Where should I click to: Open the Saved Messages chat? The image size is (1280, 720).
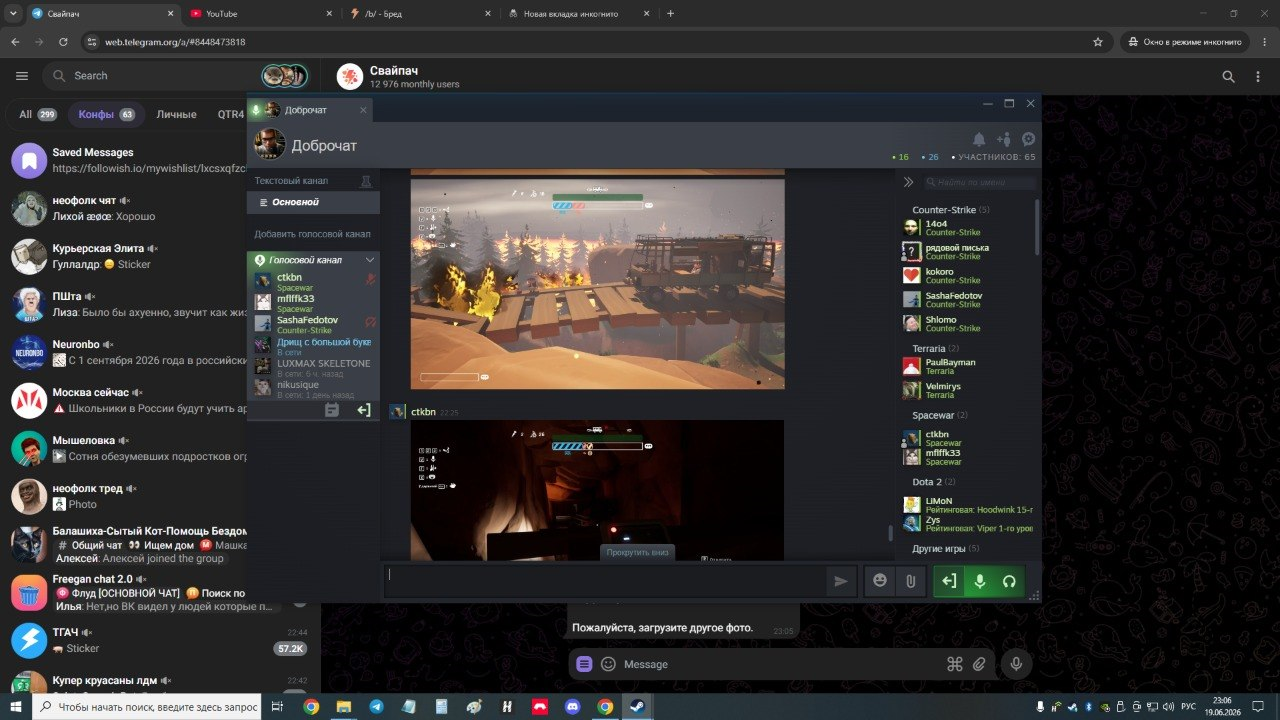pos(127,160)
